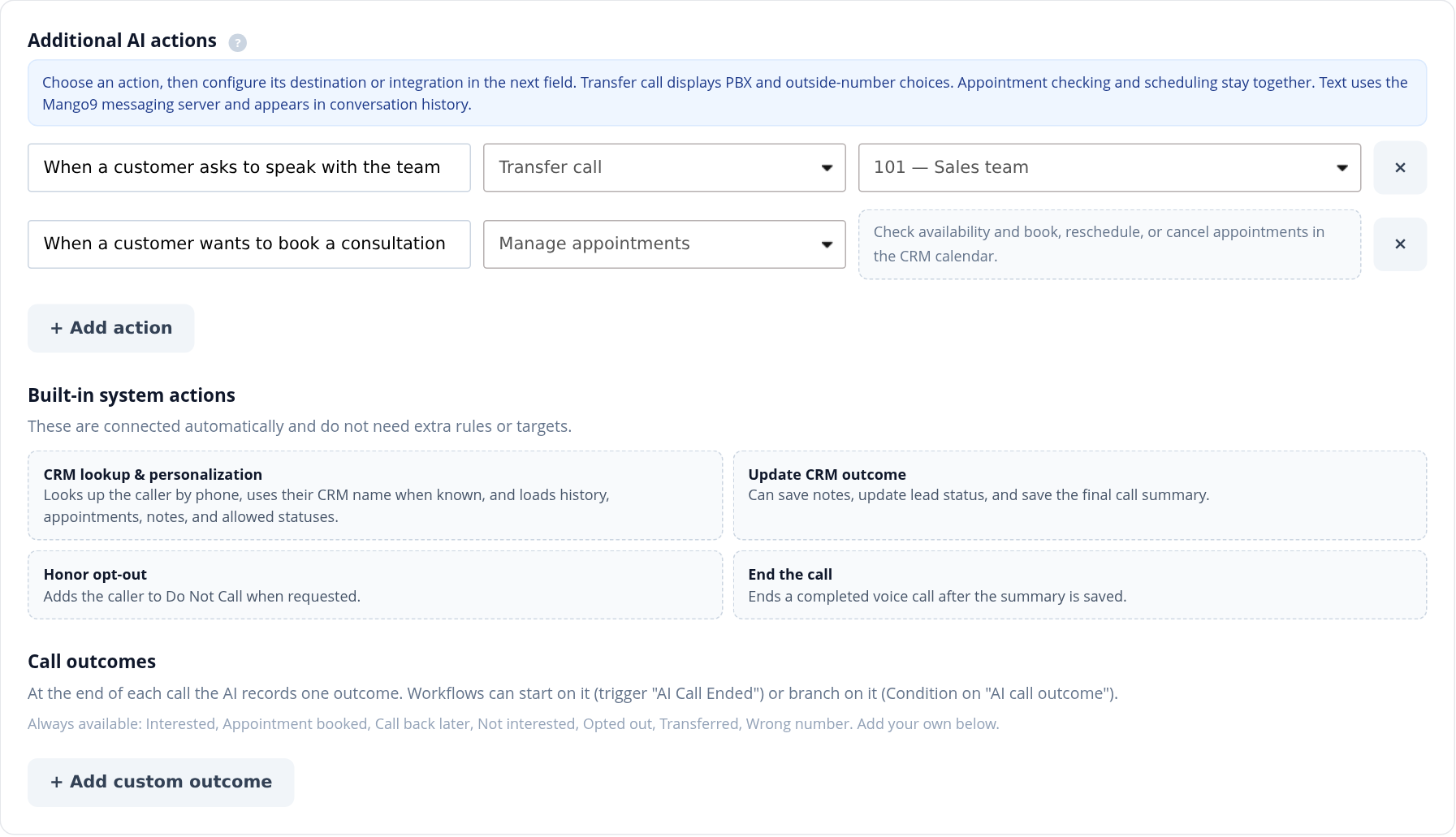
Task: Click the blue info banner about choosing an action
Action: (727, 93)
